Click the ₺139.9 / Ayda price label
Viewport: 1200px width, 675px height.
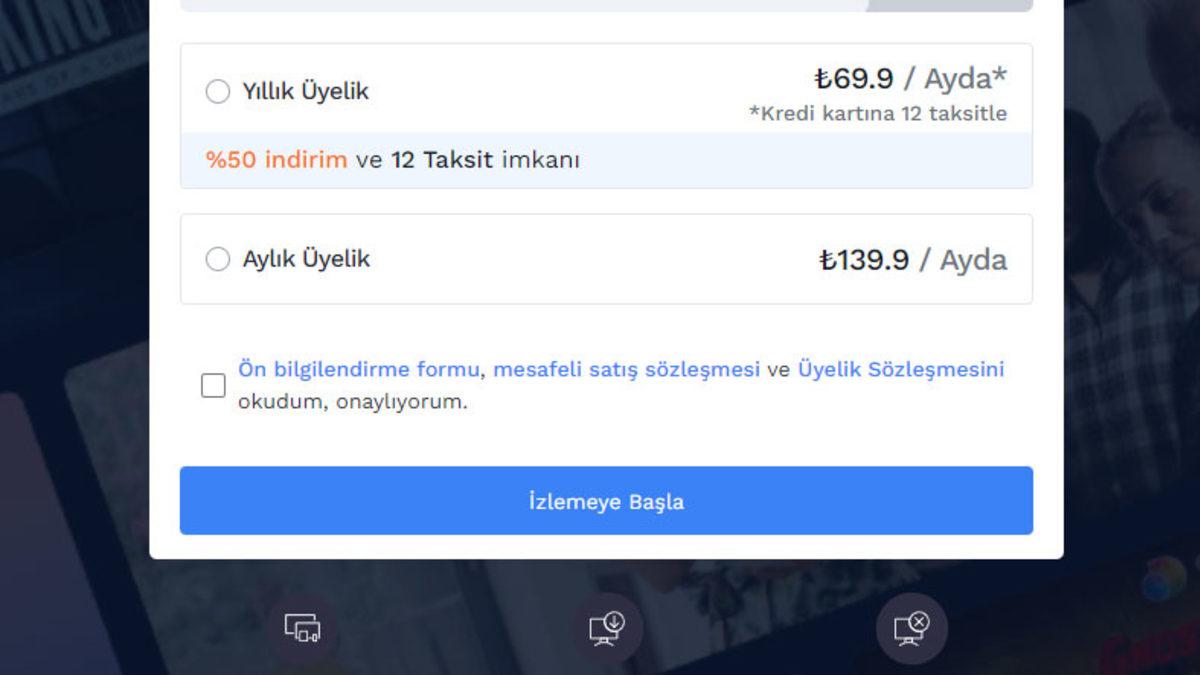point(914,259)
